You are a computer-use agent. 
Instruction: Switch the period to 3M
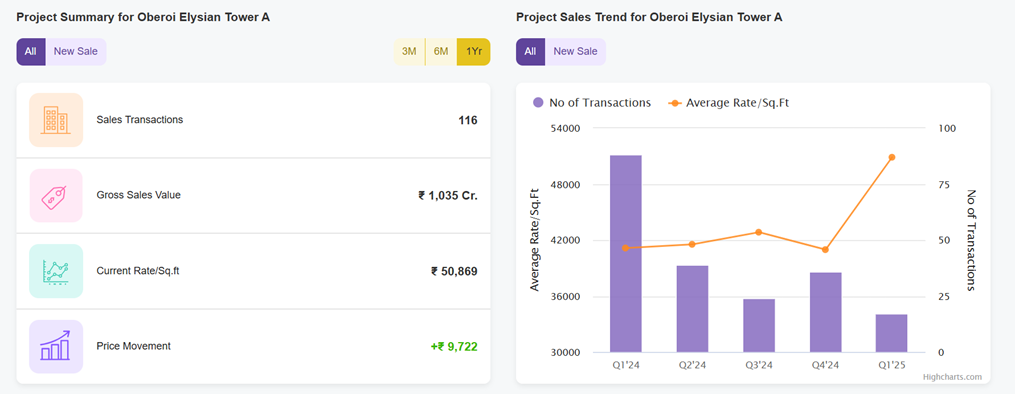409,52
